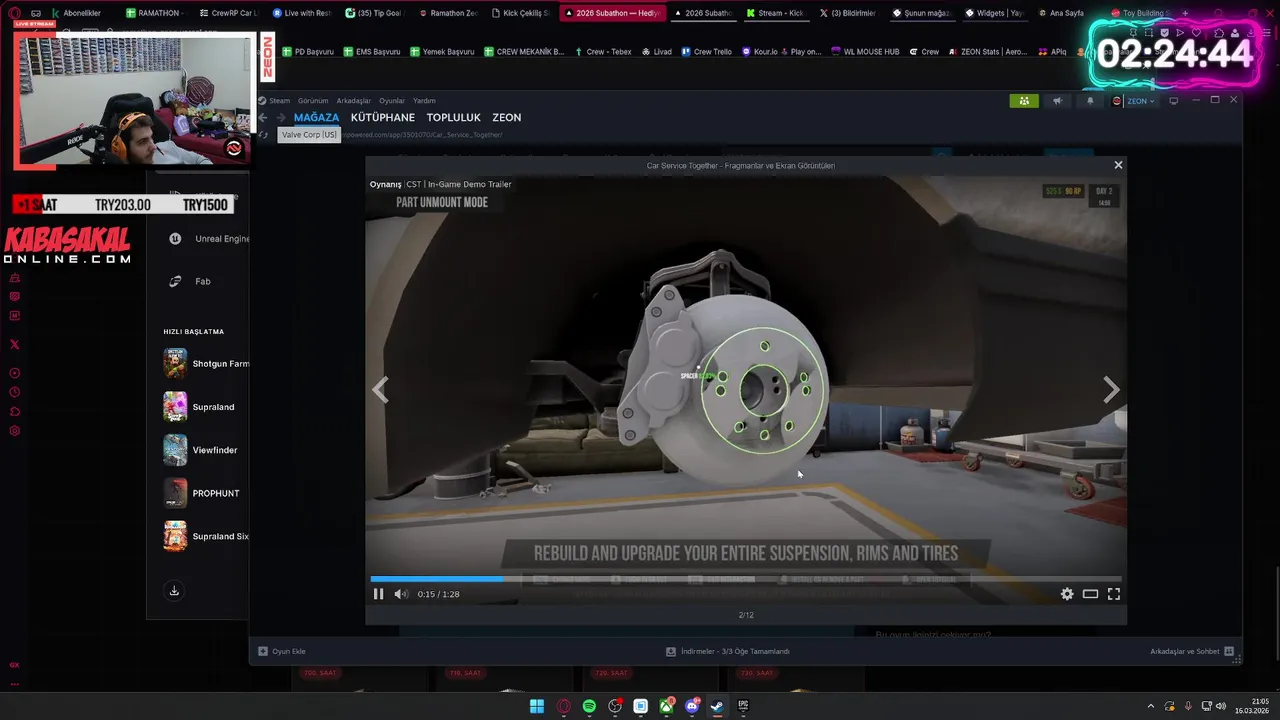
Task: Select KÜTÜPHANE tab in Steam
Action: 383,118
